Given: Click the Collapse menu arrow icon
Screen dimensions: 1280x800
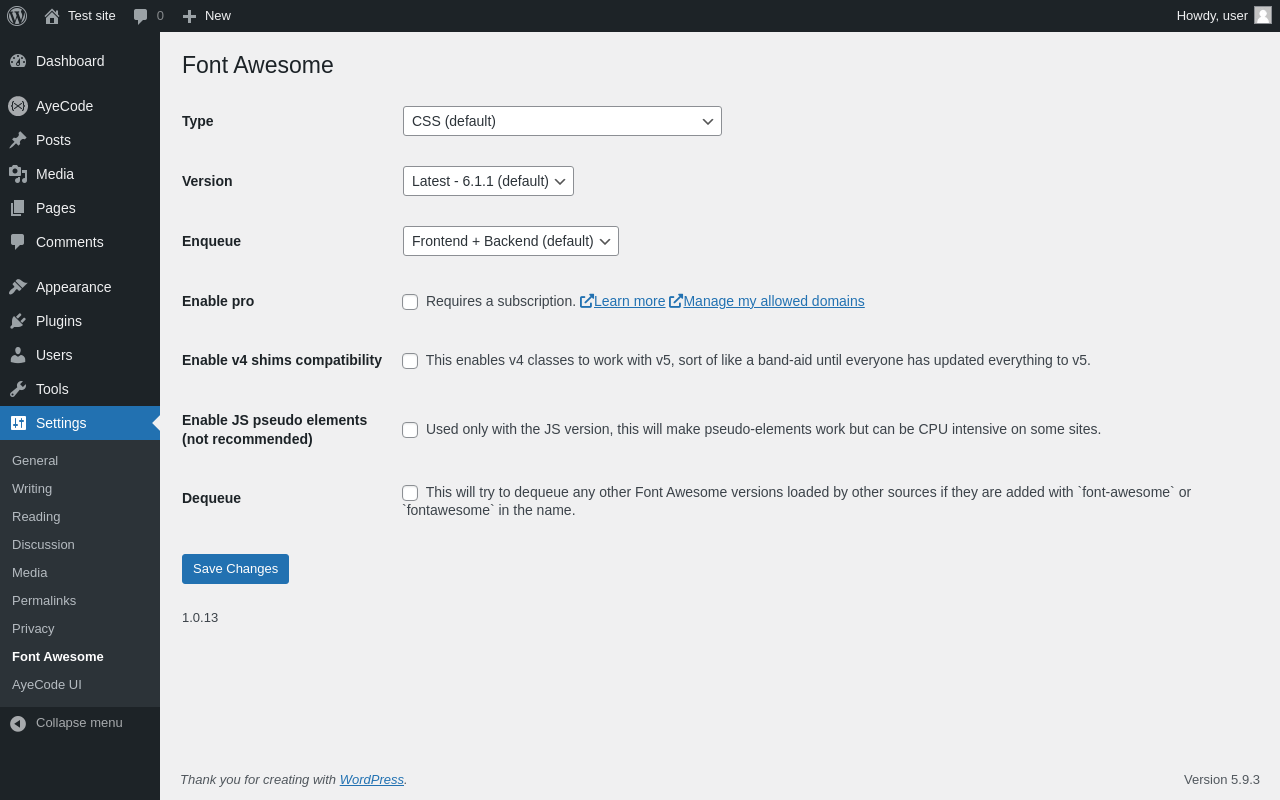Looking at the screenshot, I should (x=18, y=723).
